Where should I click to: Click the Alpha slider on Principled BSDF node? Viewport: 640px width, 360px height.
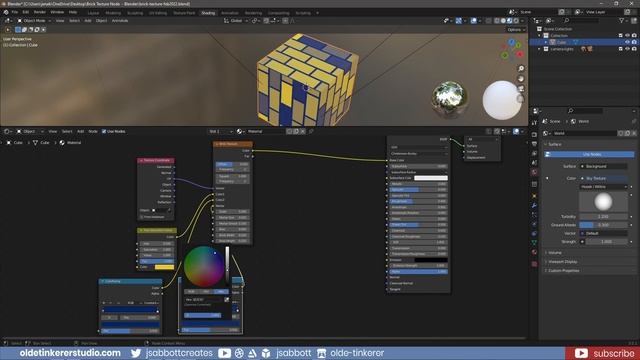click(x=418, y=271)
